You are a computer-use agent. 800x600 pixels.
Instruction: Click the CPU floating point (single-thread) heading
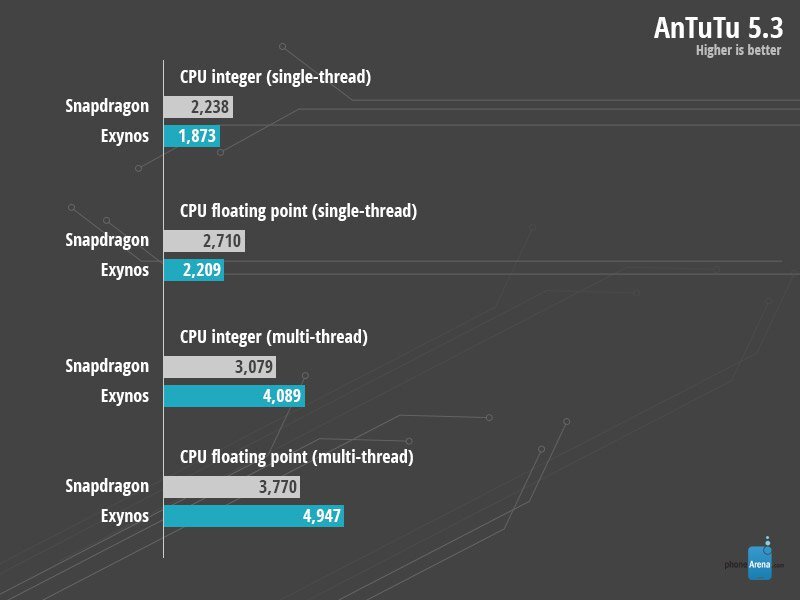pos(298,211)
